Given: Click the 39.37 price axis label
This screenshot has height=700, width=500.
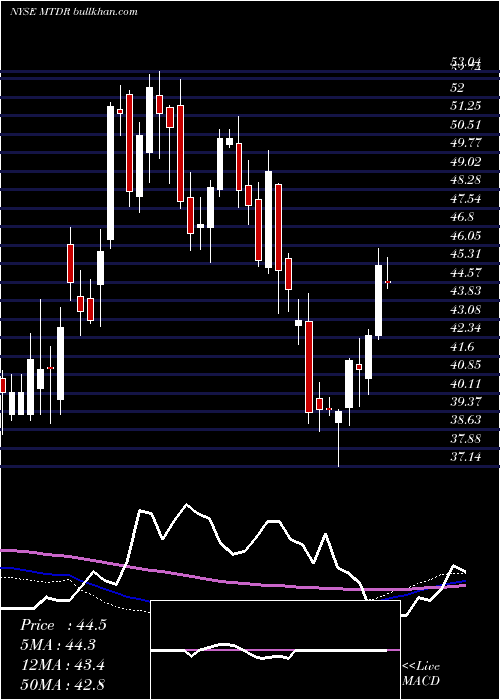Looking at the screenshot, I should pyautogui.click(x=466, y=402).
